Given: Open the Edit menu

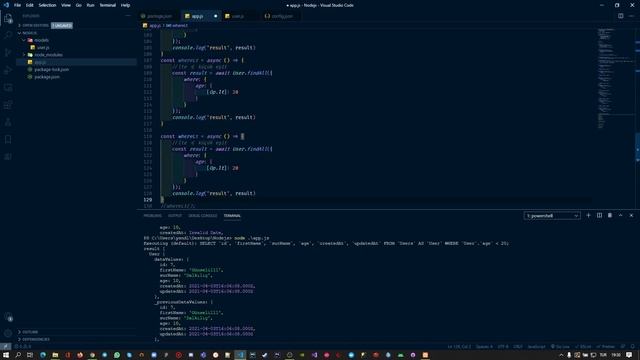Looking at the screenshot, I should tap(30, 5).
